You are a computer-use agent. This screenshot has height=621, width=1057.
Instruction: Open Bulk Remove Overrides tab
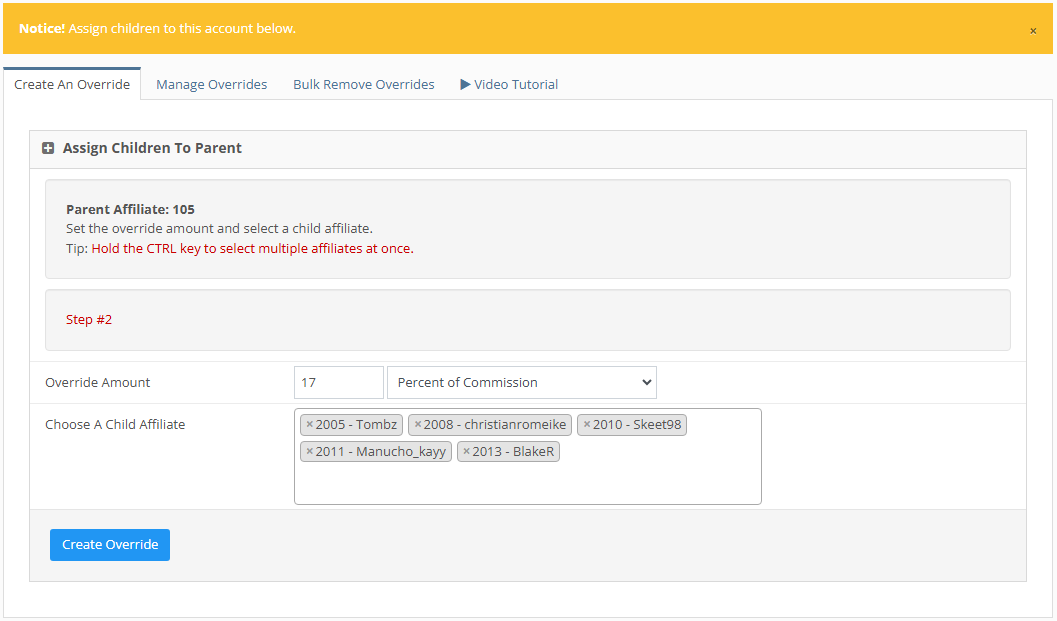[363, 85]
